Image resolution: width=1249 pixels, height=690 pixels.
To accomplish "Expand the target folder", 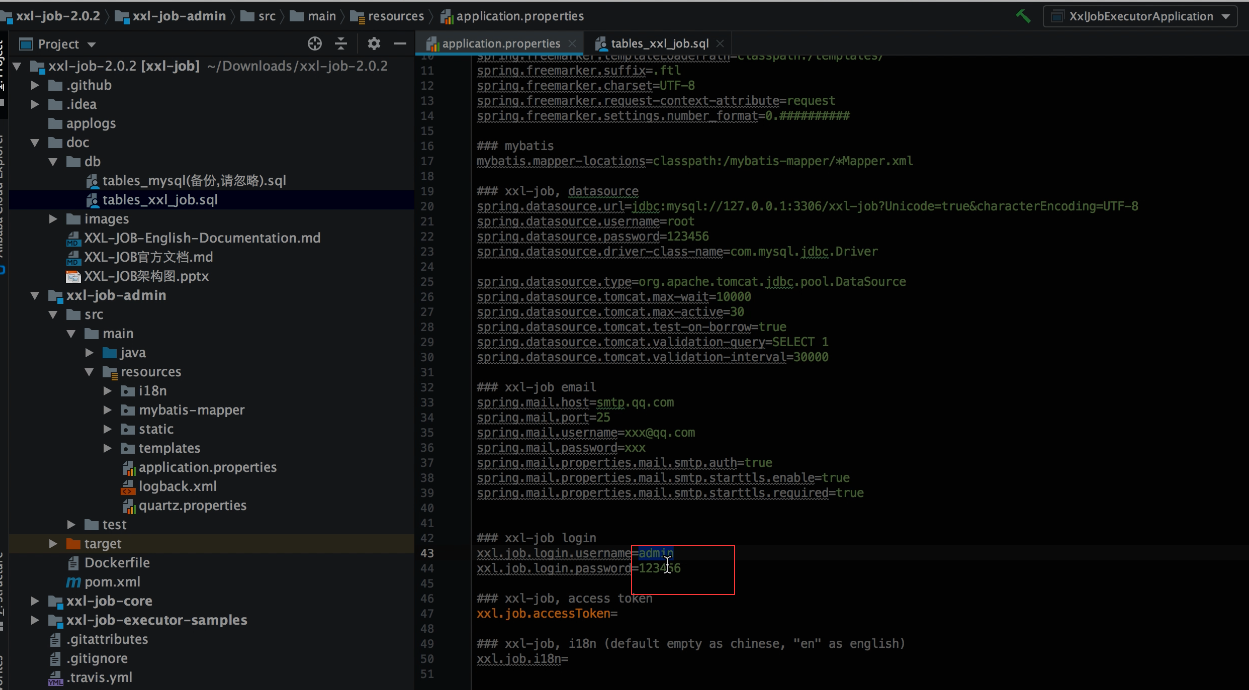I will 54,543.
